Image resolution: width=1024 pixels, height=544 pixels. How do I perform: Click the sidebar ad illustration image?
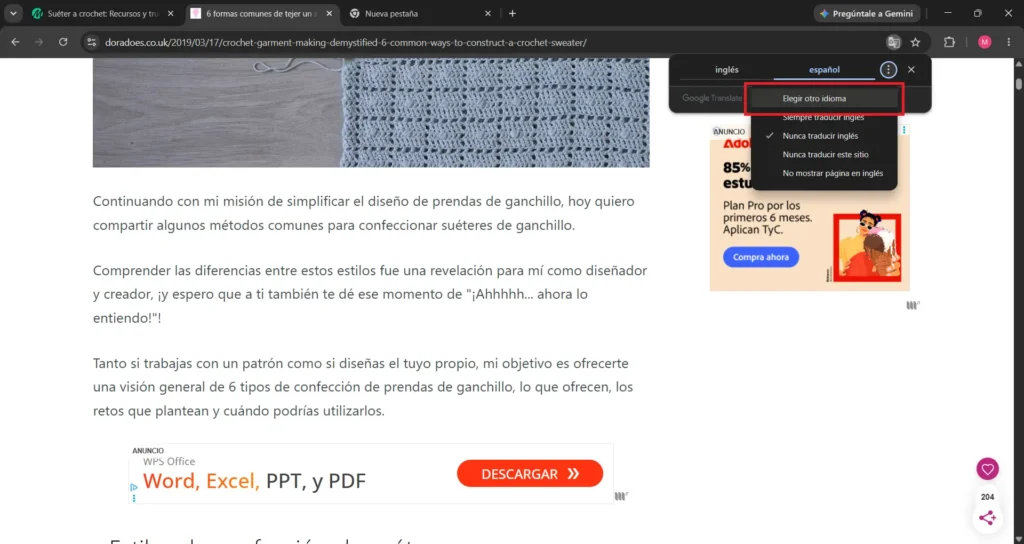(867, 245)
